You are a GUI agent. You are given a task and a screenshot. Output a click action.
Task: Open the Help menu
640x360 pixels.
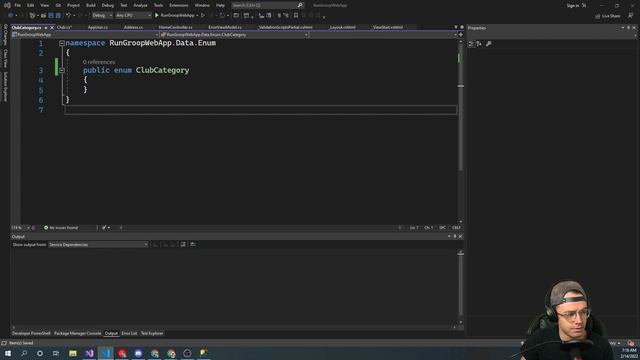220,5
